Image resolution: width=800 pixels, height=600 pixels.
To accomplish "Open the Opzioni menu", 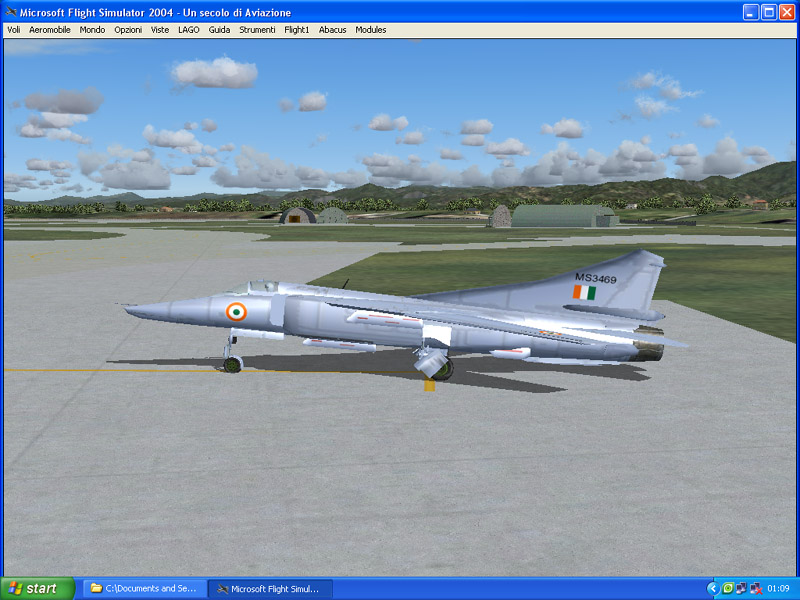I will coord(128,30).
